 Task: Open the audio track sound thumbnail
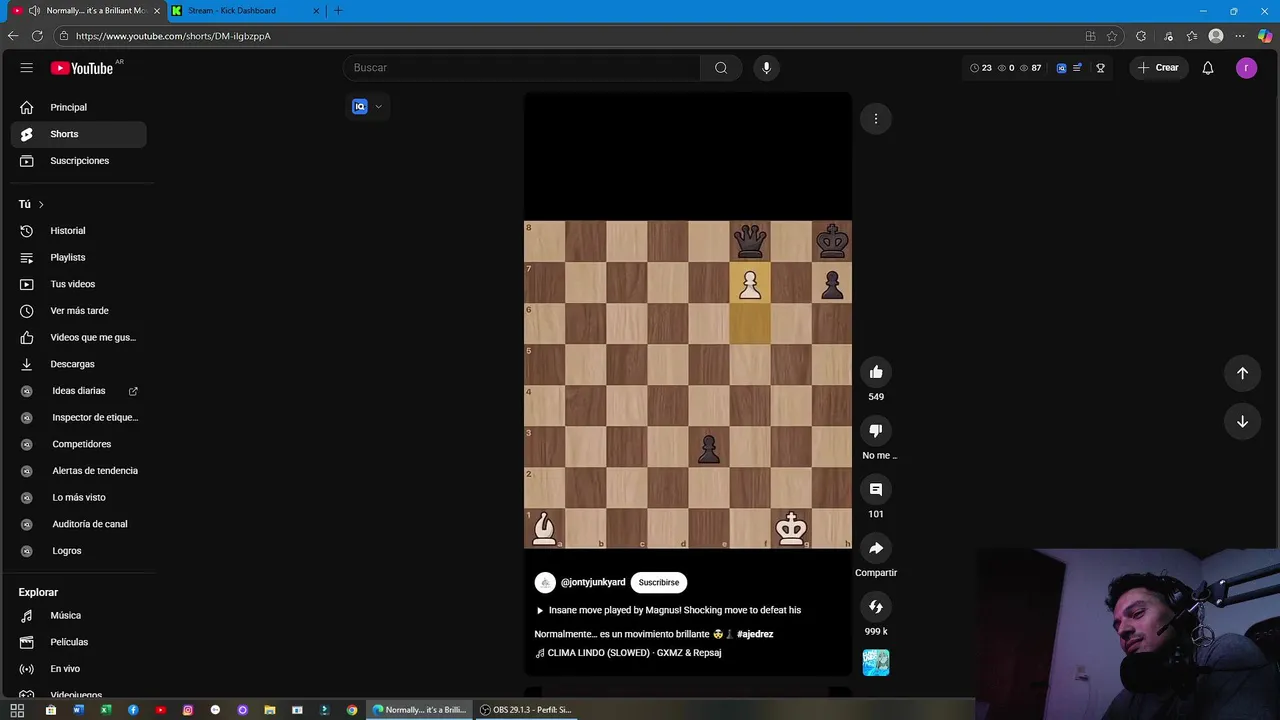[876, 663]
